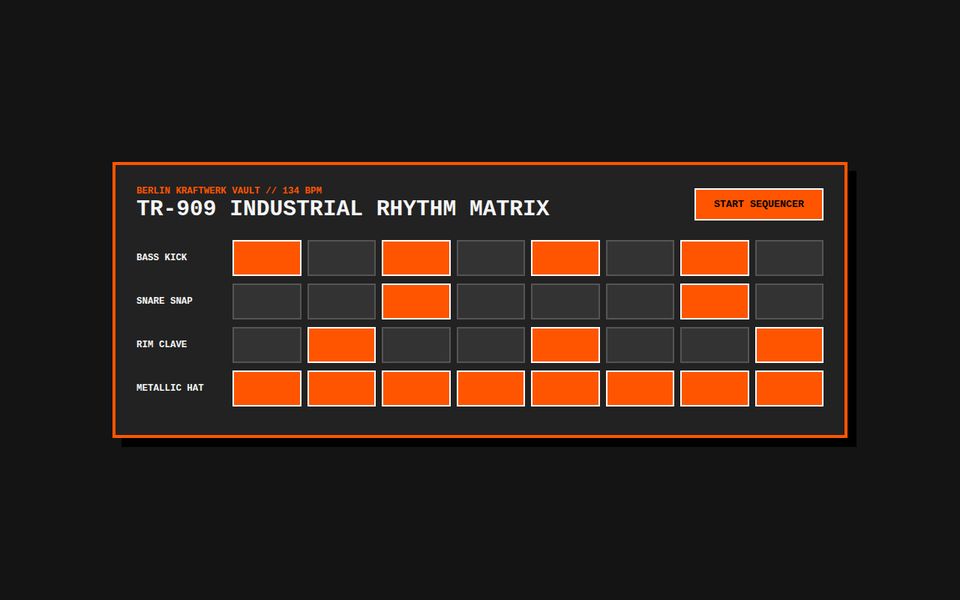Image resolution: width=960 pixels, height=600 pixels.
Task: Toggle Bass Kick step 2
Action: (x=342, y=258)
